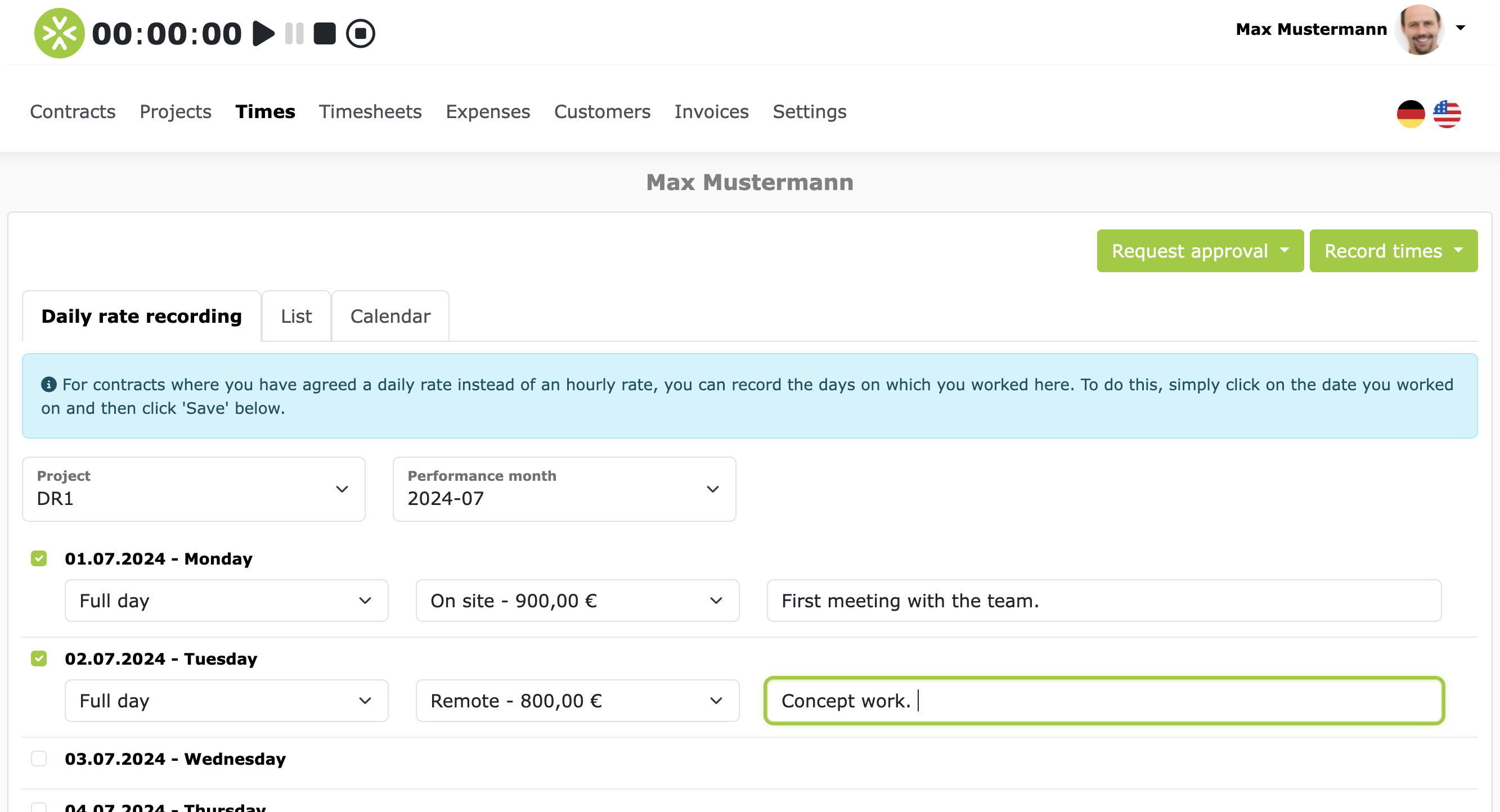Click inside the Concept work text field
Image resolution: width=1500 pixels, height=812 pixels.
1103,700
